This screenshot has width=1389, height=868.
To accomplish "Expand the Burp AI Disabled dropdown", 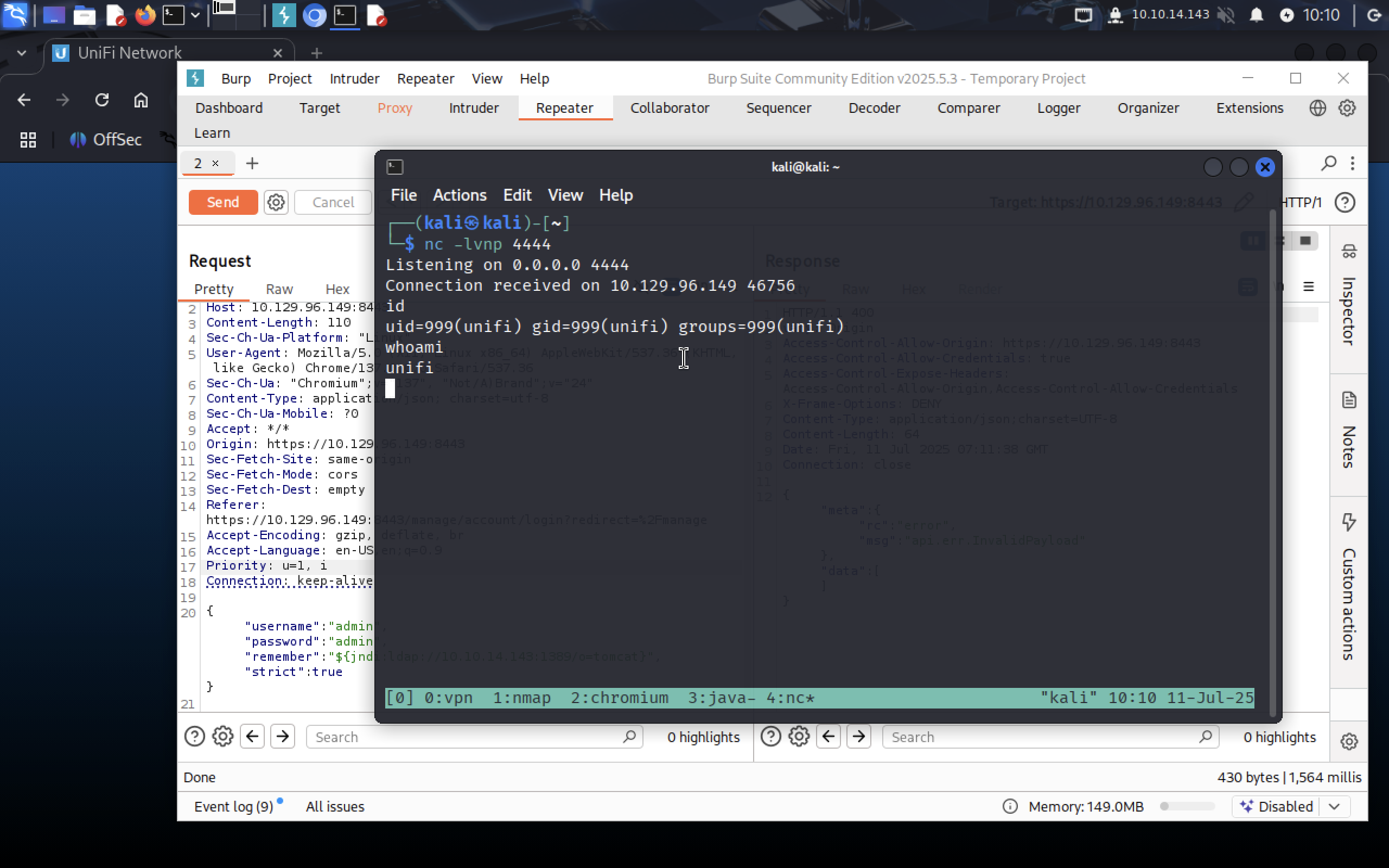I will (x=1334, y=807).
